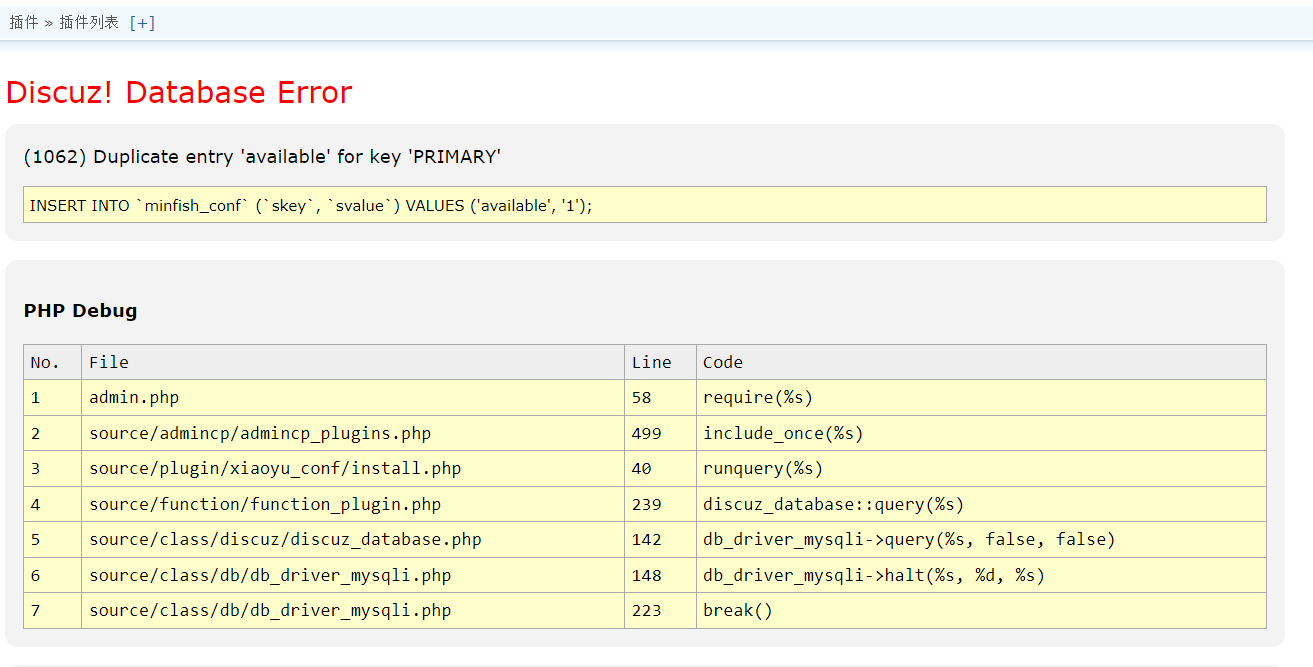Select the discuz_database::query(%s) code cell
This screenshot has width=1313, height=667.
point(982,504)
